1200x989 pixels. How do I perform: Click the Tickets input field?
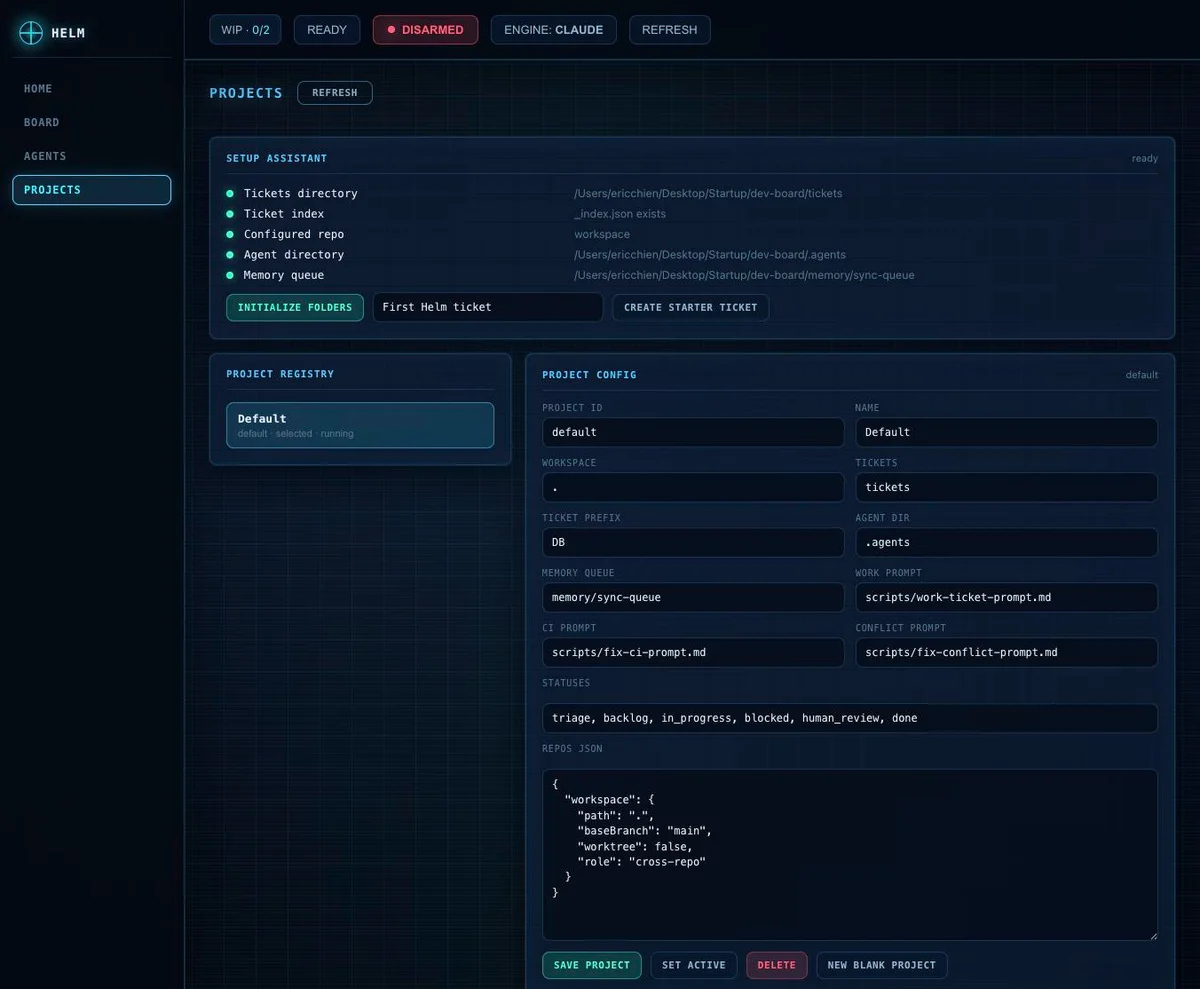tap(1006, 487)
